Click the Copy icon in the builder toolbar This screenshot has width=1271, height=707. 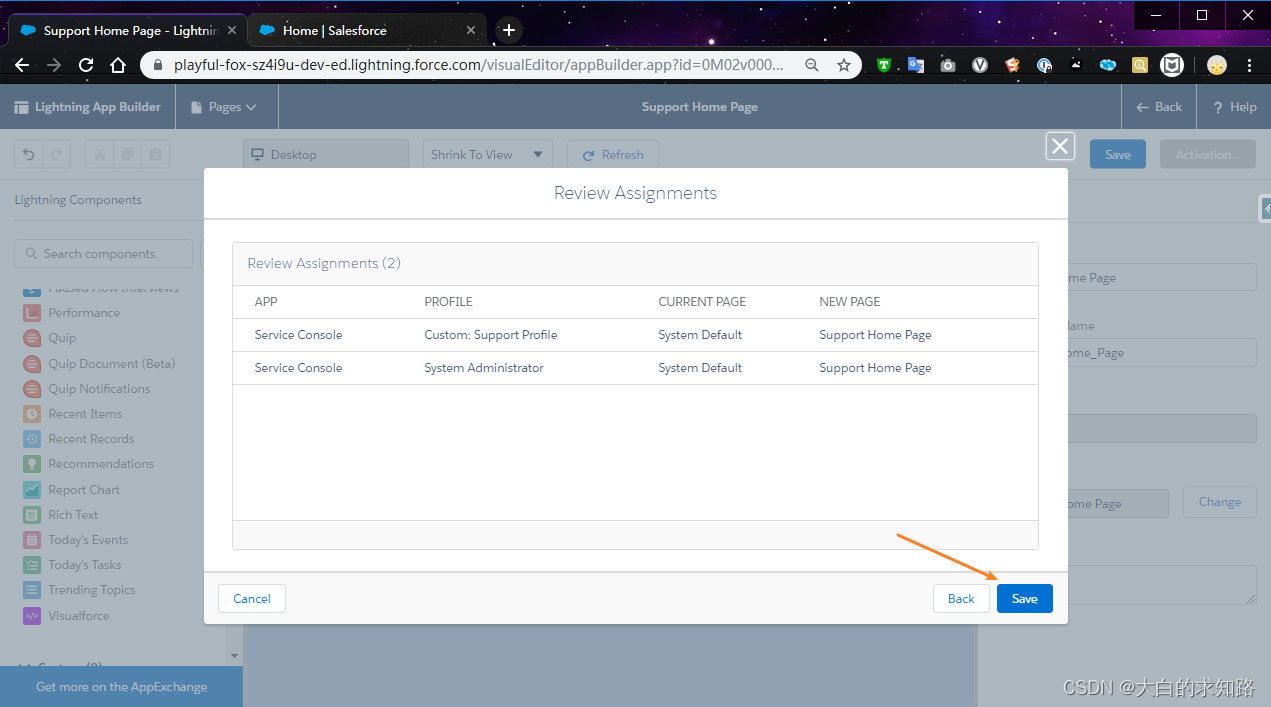click(127, 154)
